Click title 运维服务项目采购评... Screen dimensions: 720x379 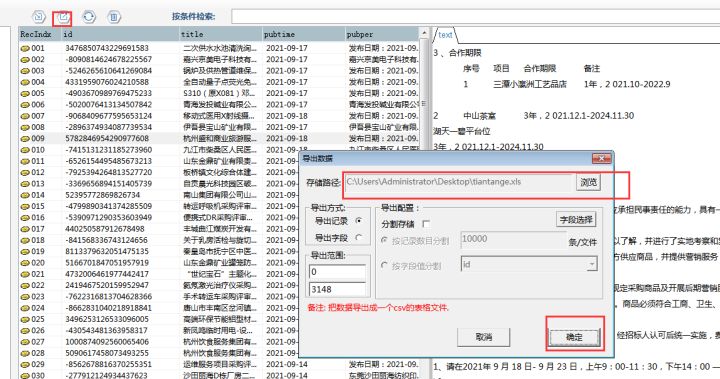(x=220, y=364)
